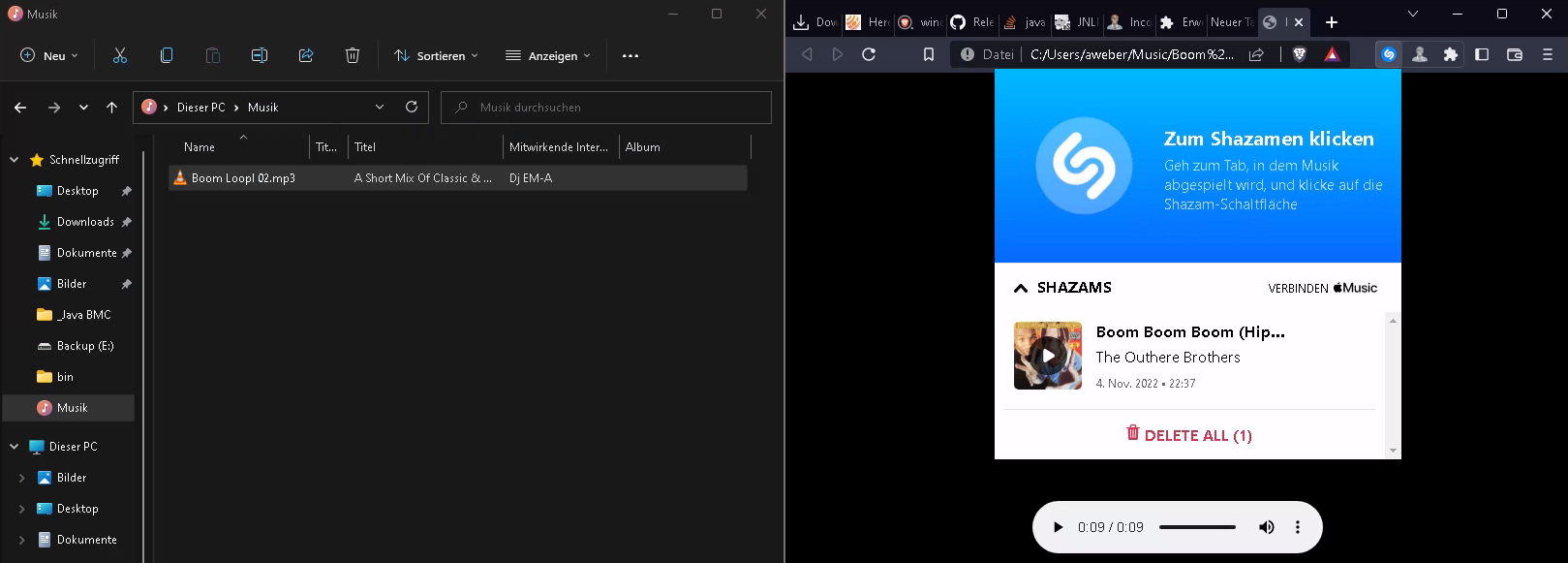Click the Brave Shields lion icon
Screen dimensions: 1568x563
[x=1300, y=54]
